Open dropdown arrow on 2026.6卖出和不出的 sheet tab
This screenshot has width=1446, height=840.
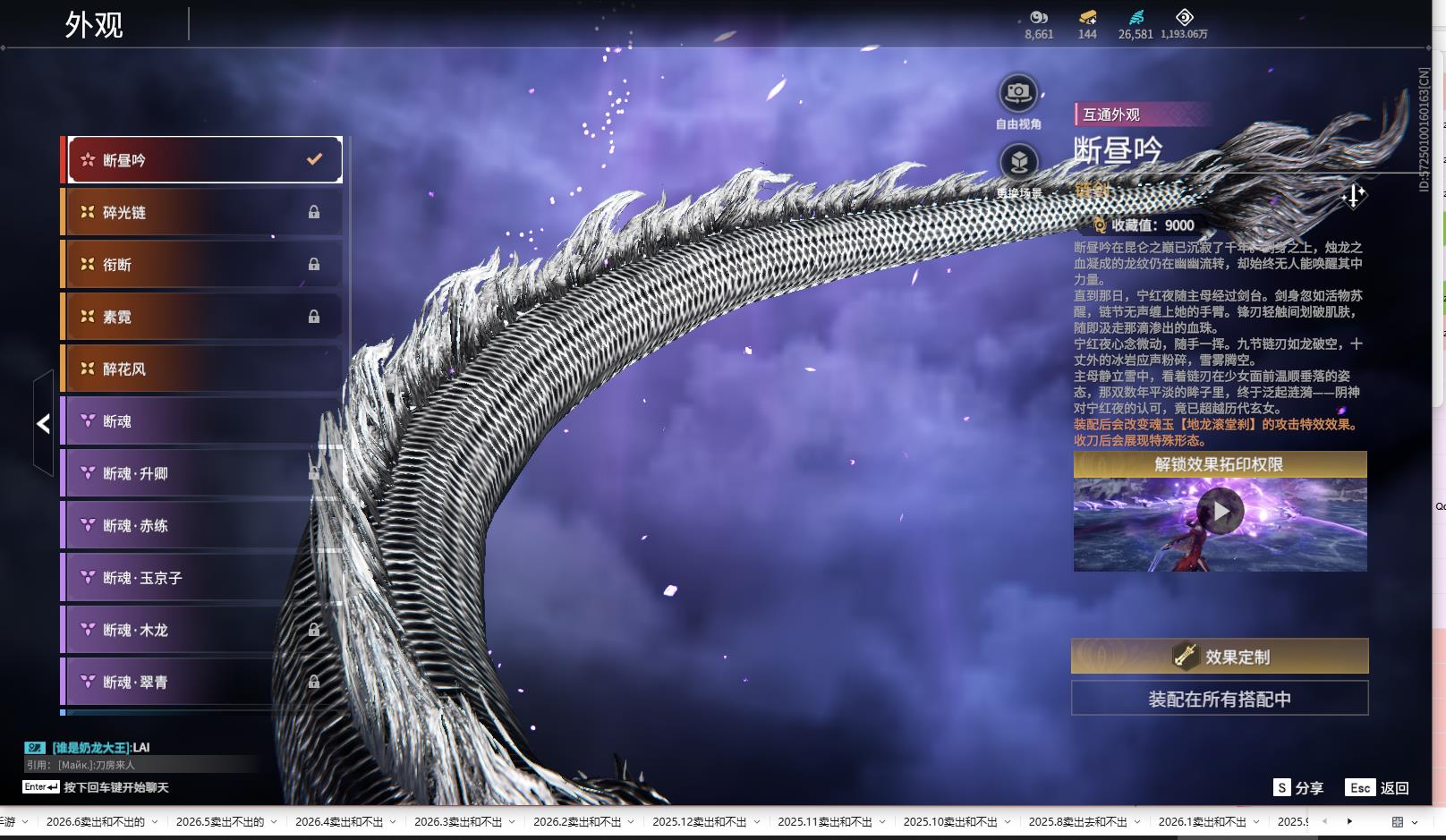tap(155, 821)
